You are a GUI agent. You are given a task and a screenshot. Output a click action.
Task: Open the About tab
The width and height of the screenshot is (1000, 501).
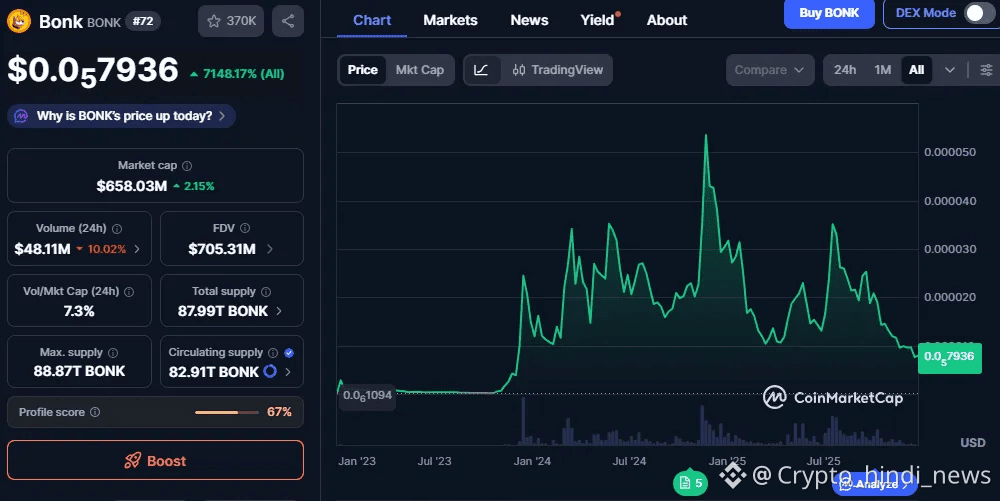click(667, 20)
